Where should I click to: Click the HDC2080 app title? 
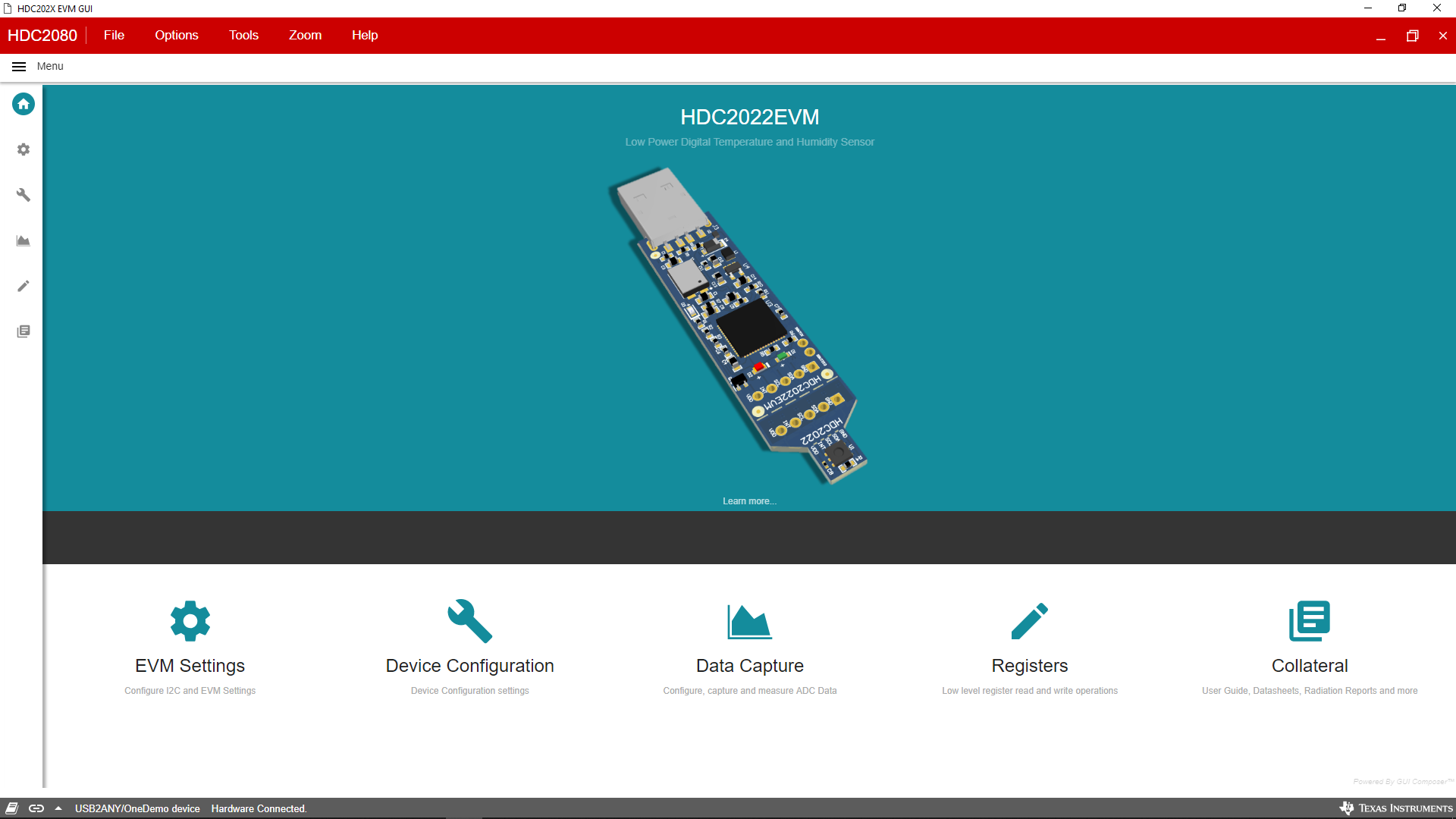pos(42,36)
